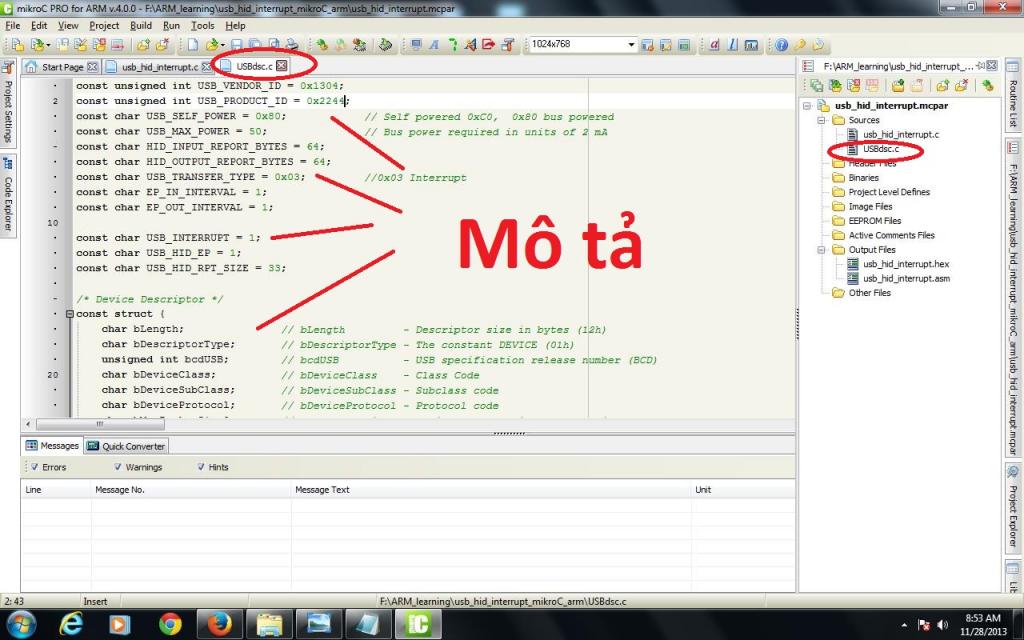Toggle the Errors checkbox
This screenshot has height=640, width=1024.
[x=35, y=467]
